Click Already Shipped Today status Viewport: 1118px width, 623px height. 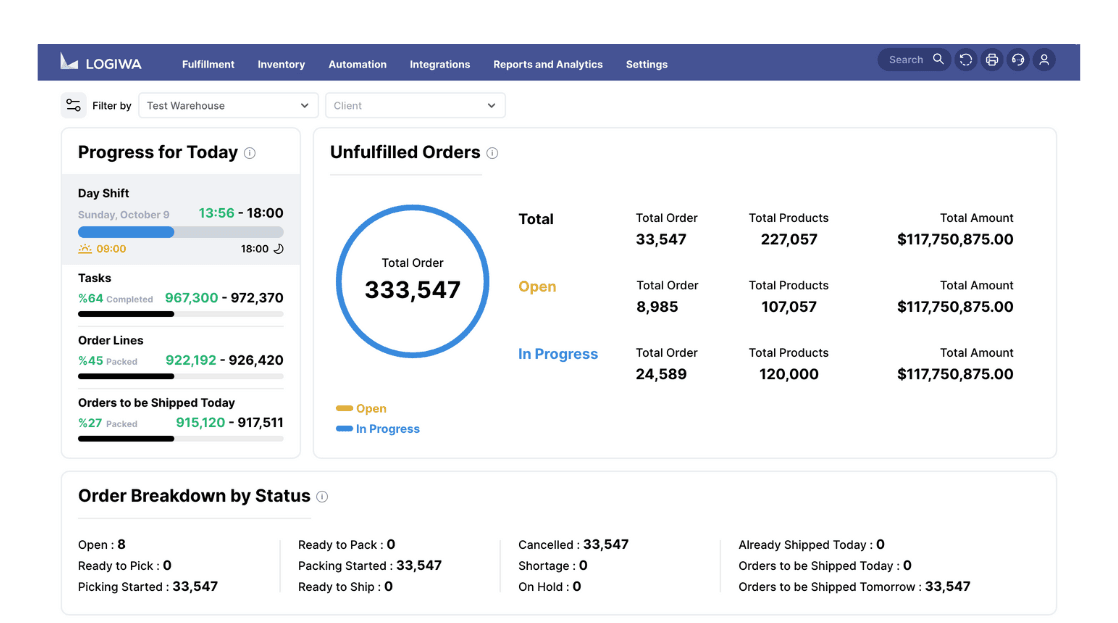[x=811, y=545]
